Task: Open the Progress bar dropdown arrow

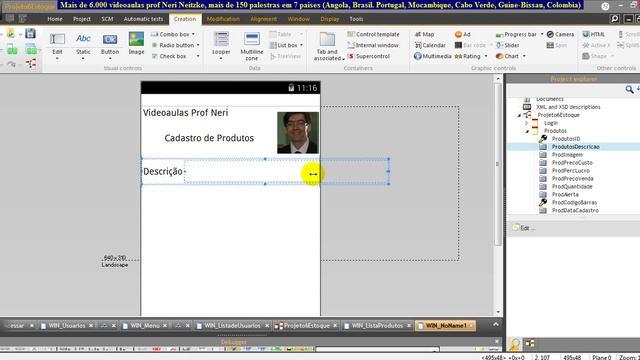Action: (x=542, y=34)
